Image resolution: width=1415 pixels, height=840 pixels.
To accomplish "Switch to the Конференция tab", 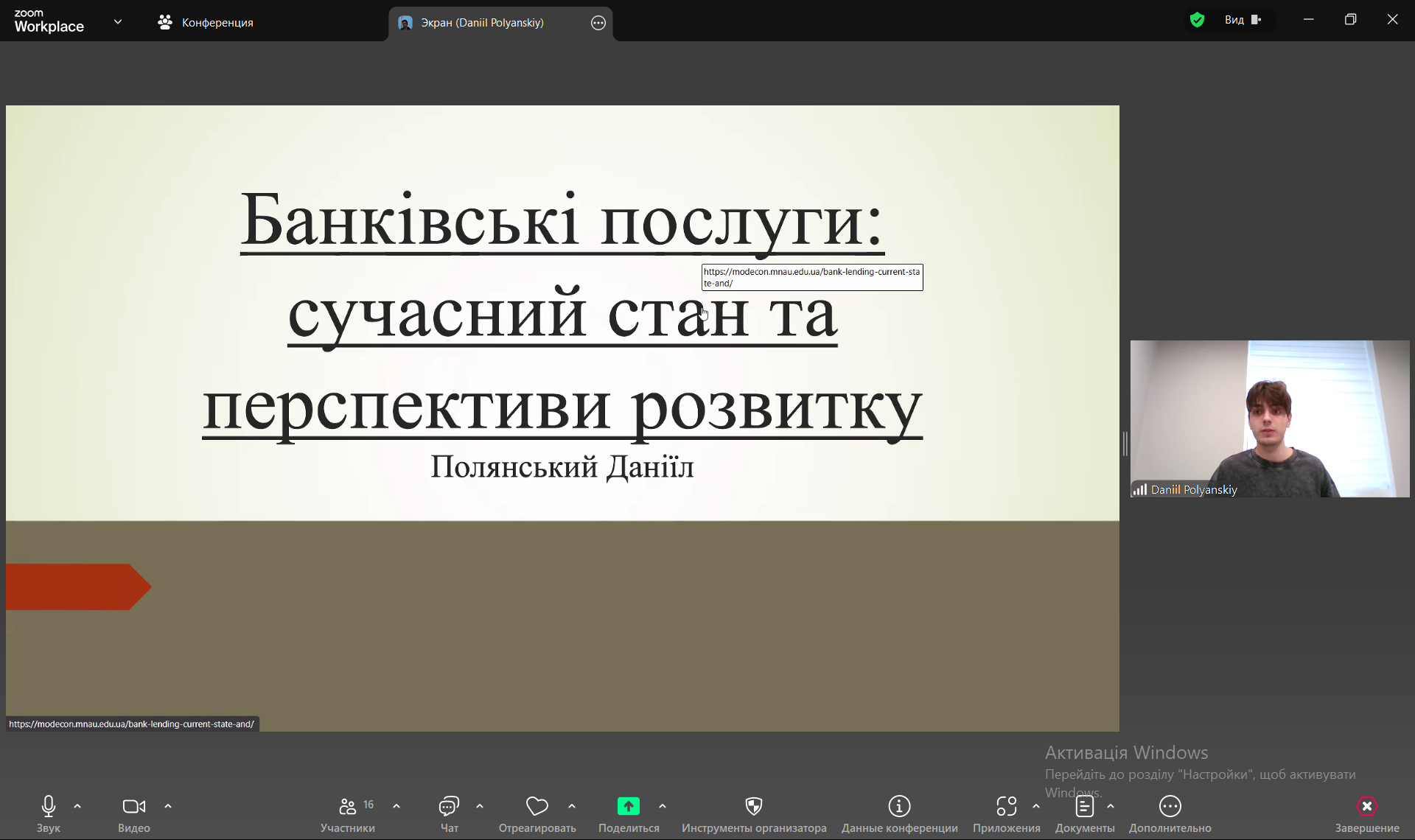I will [x=206, y=23].
